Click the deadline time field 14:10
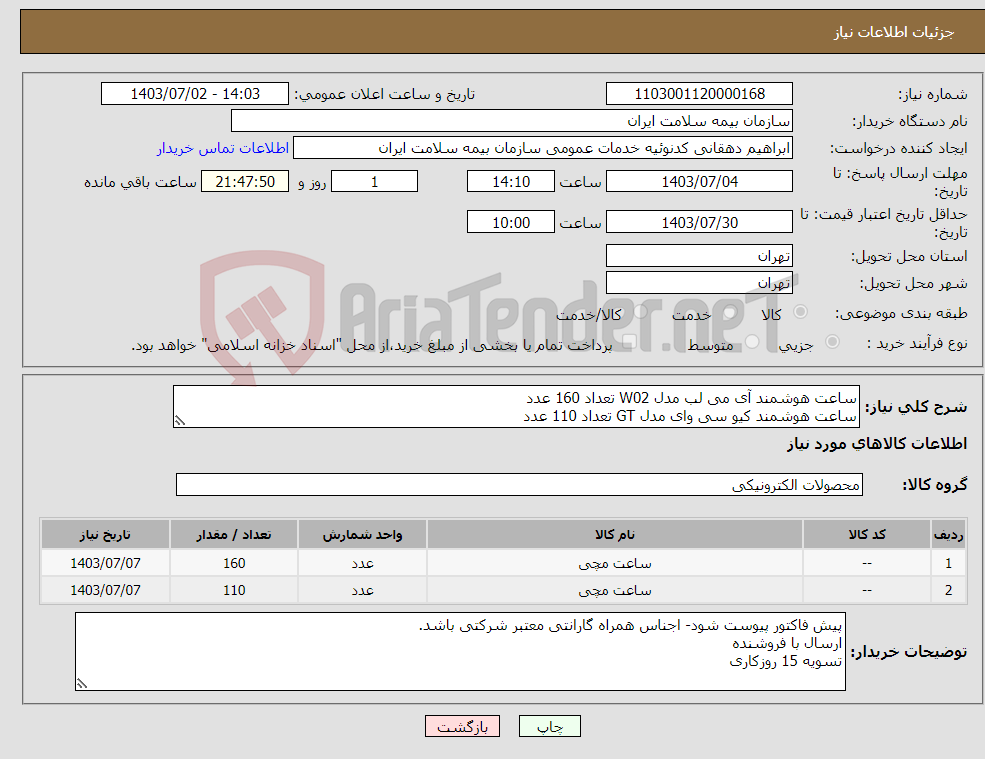Screen dimensions: 985x759 (511, 182)
